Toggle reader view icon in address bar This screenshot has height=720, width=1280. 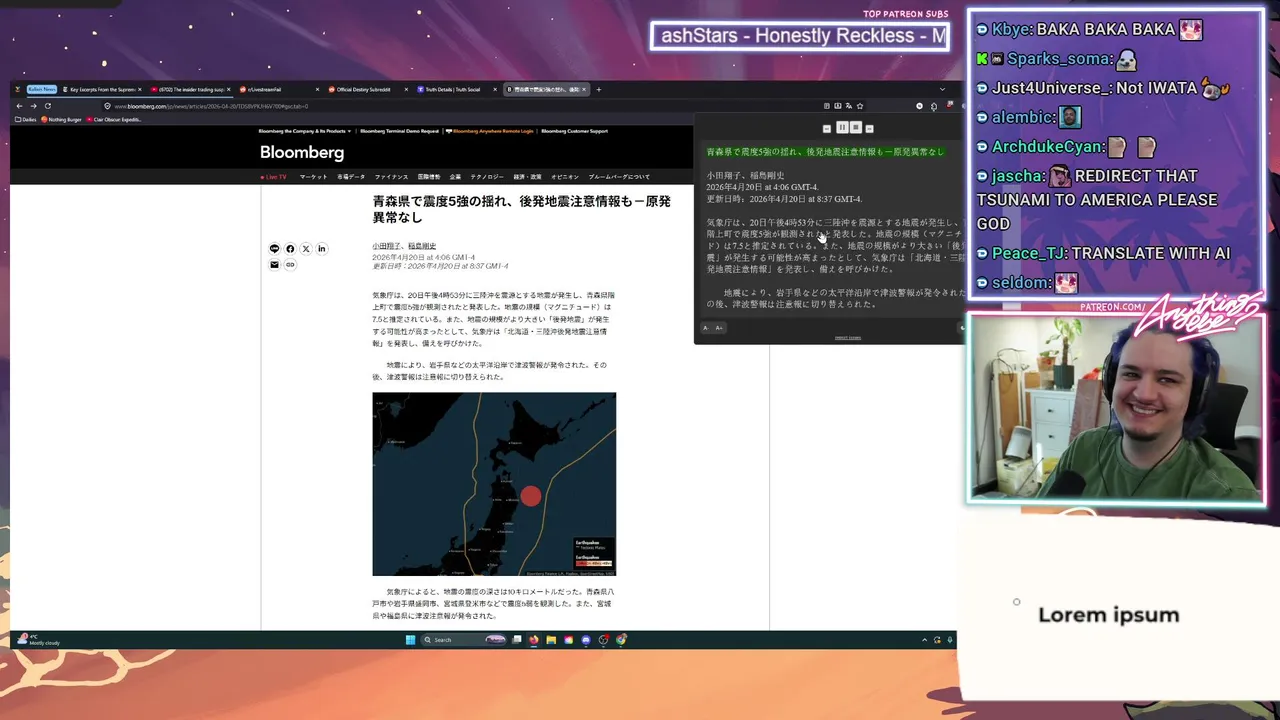coord(827,106)
